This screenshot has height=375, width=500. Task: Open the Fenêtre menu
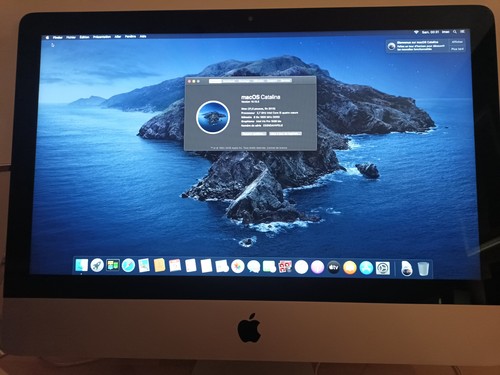130,36
